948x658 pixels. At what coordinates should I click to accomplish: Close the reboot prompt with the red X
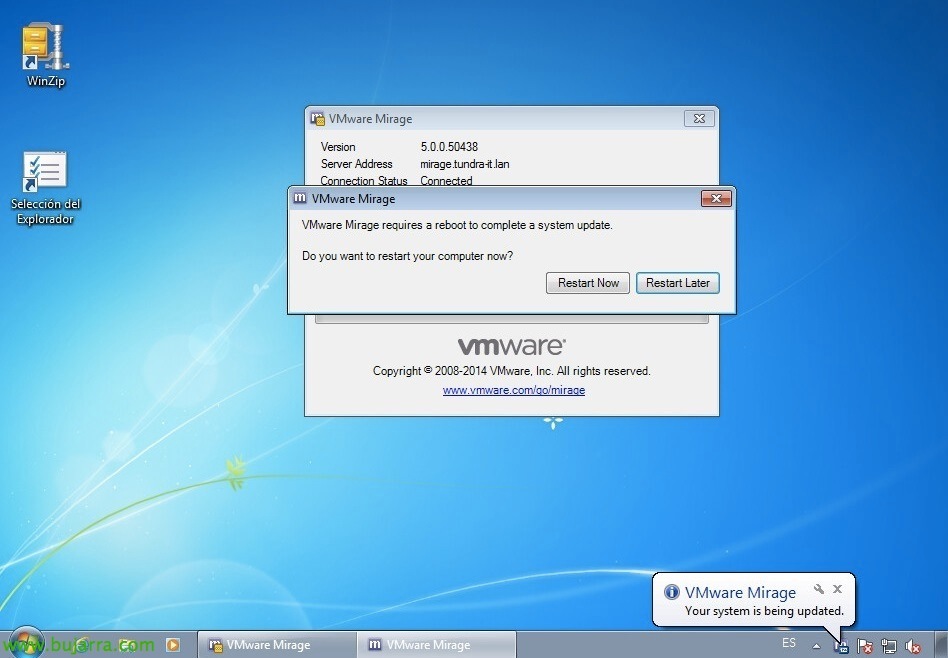pos(716,198)
